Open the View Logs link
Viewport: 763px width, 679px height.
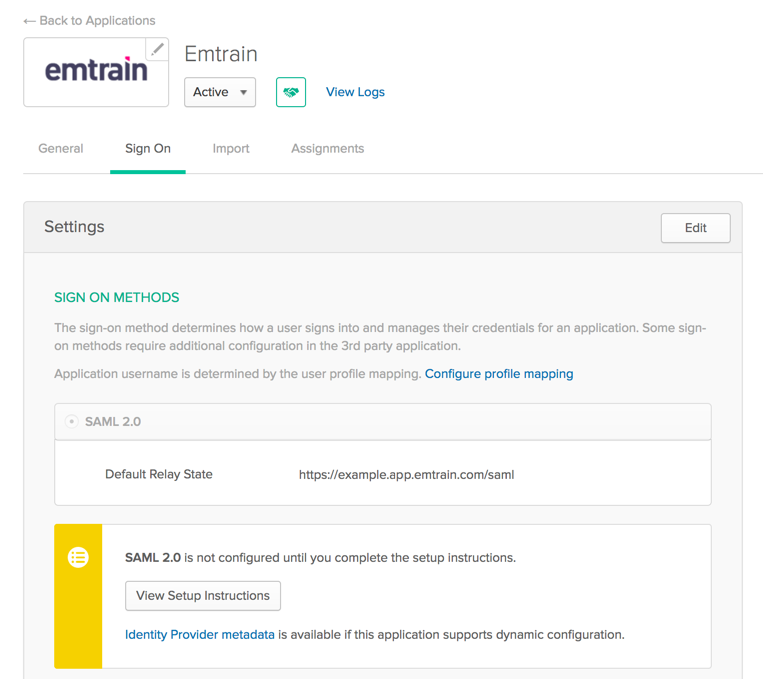[355, 92]
